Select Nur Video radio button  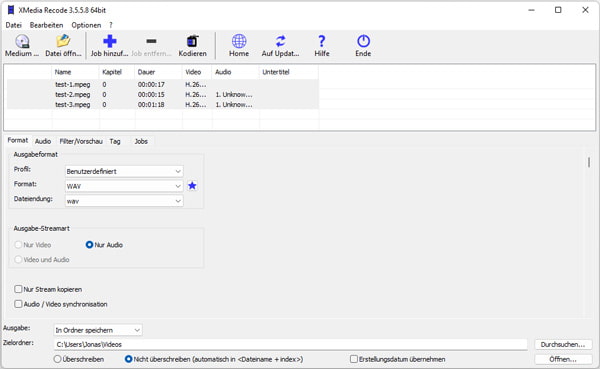18,245
